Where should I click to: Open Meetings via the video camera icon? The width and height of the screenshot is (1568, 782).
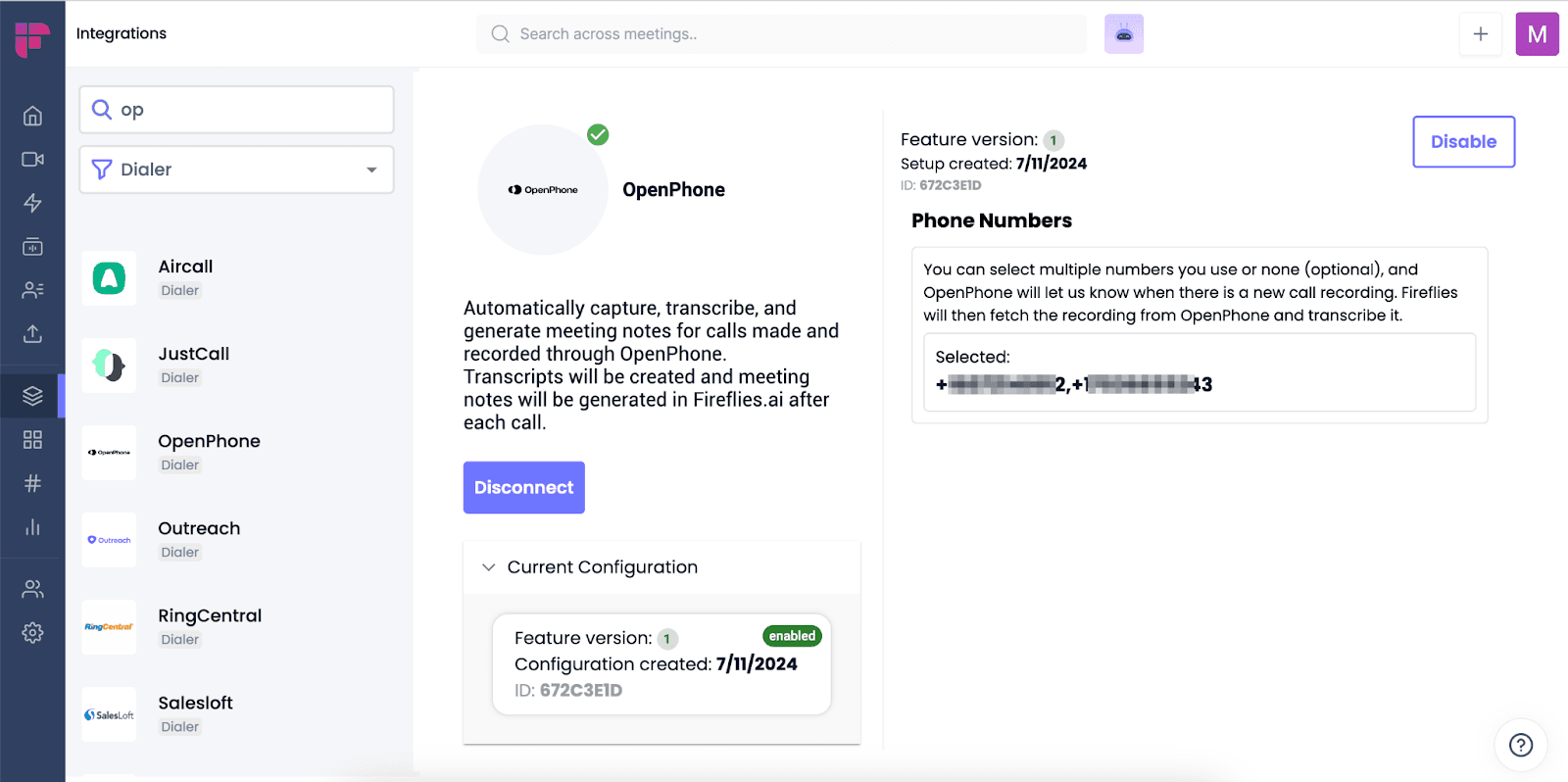[x=32, y=159]
